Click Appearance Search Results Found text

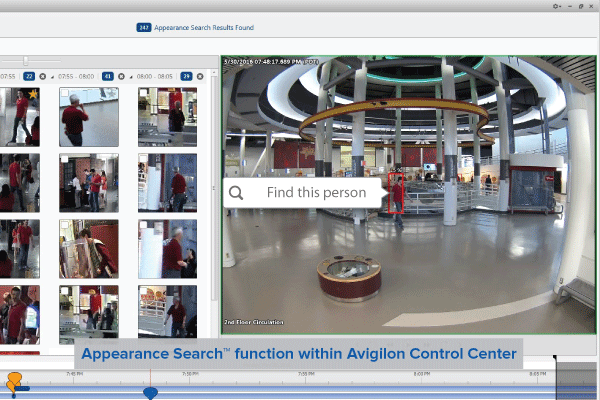click(204, 28)
